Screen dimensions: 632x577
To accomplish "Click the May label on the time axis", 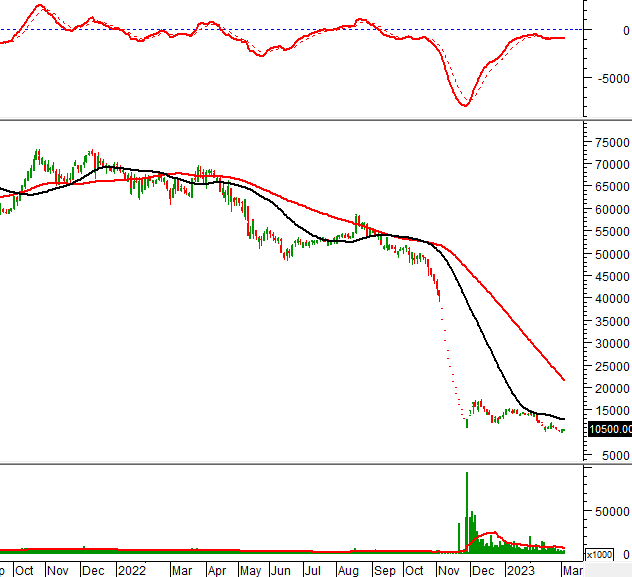I will coord(250,570).
